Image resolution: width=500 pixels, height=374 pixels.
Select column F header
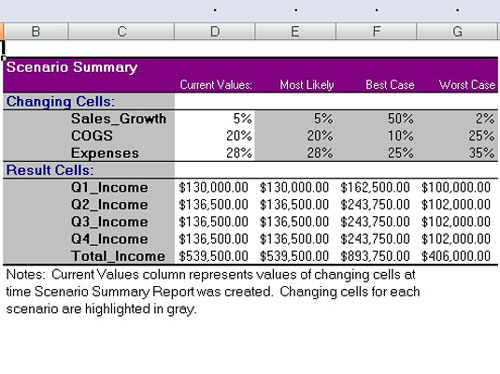pos(376,32)
